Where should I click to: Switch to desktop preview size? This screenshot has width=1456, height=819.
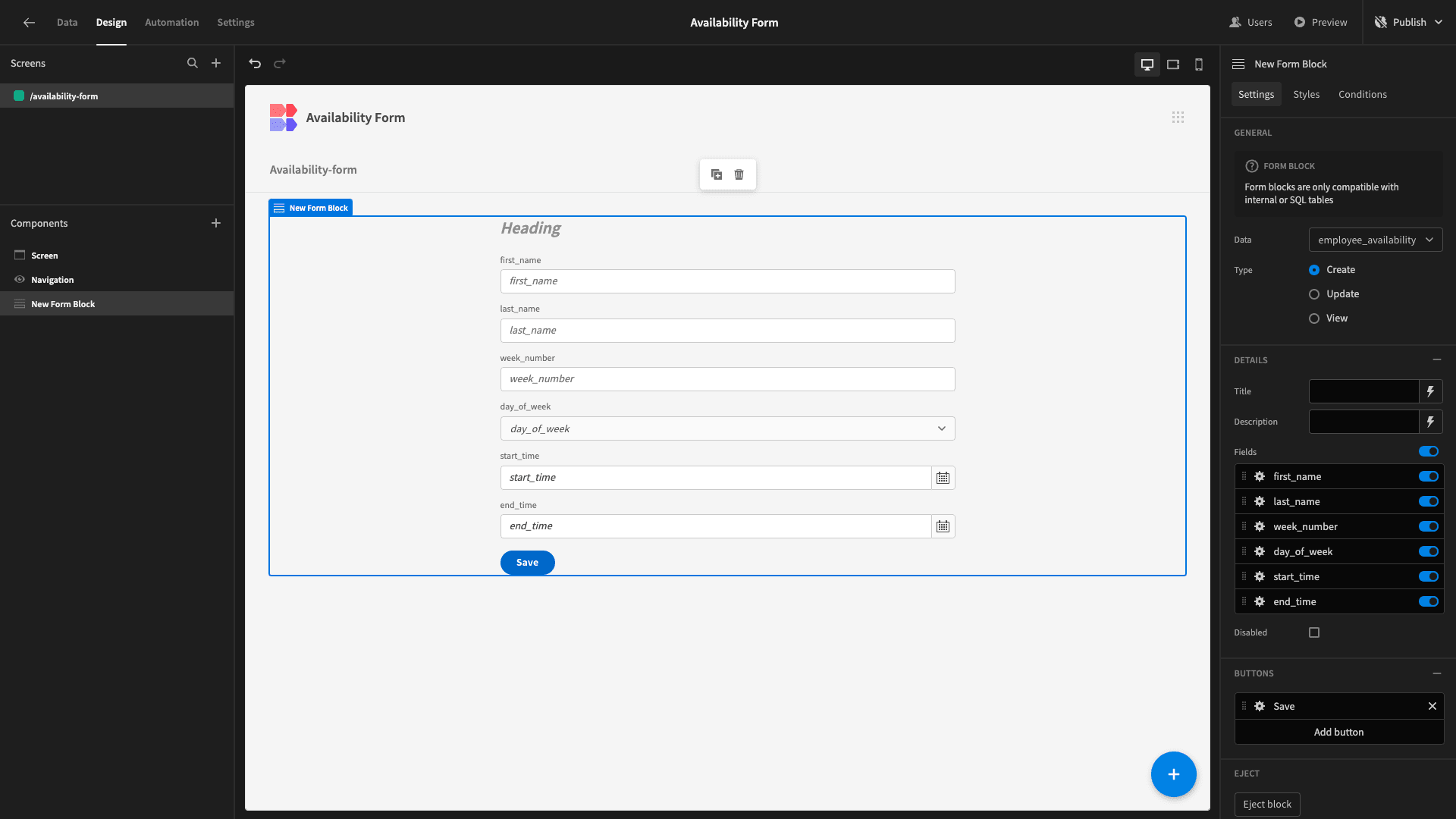pyautogui.click(x=1147, y=64)
